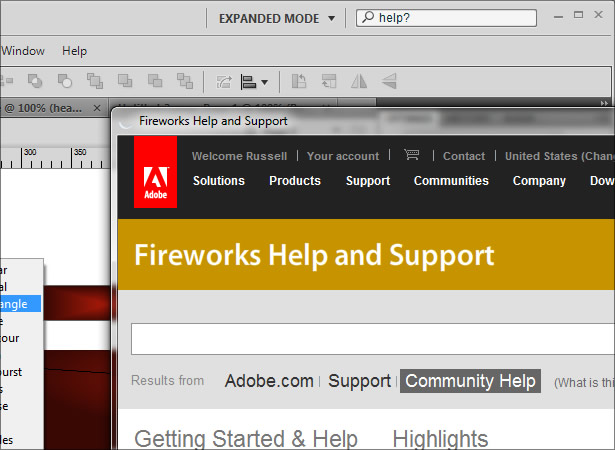Open the Help menu
Image resolution: width=615 pixels, height=450 pixels.
75,51
